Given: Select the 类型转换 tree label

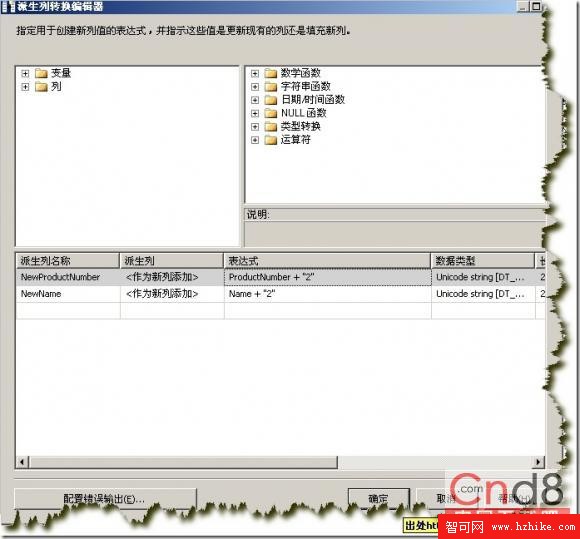Looking at the screenshot, I should 300,127.
